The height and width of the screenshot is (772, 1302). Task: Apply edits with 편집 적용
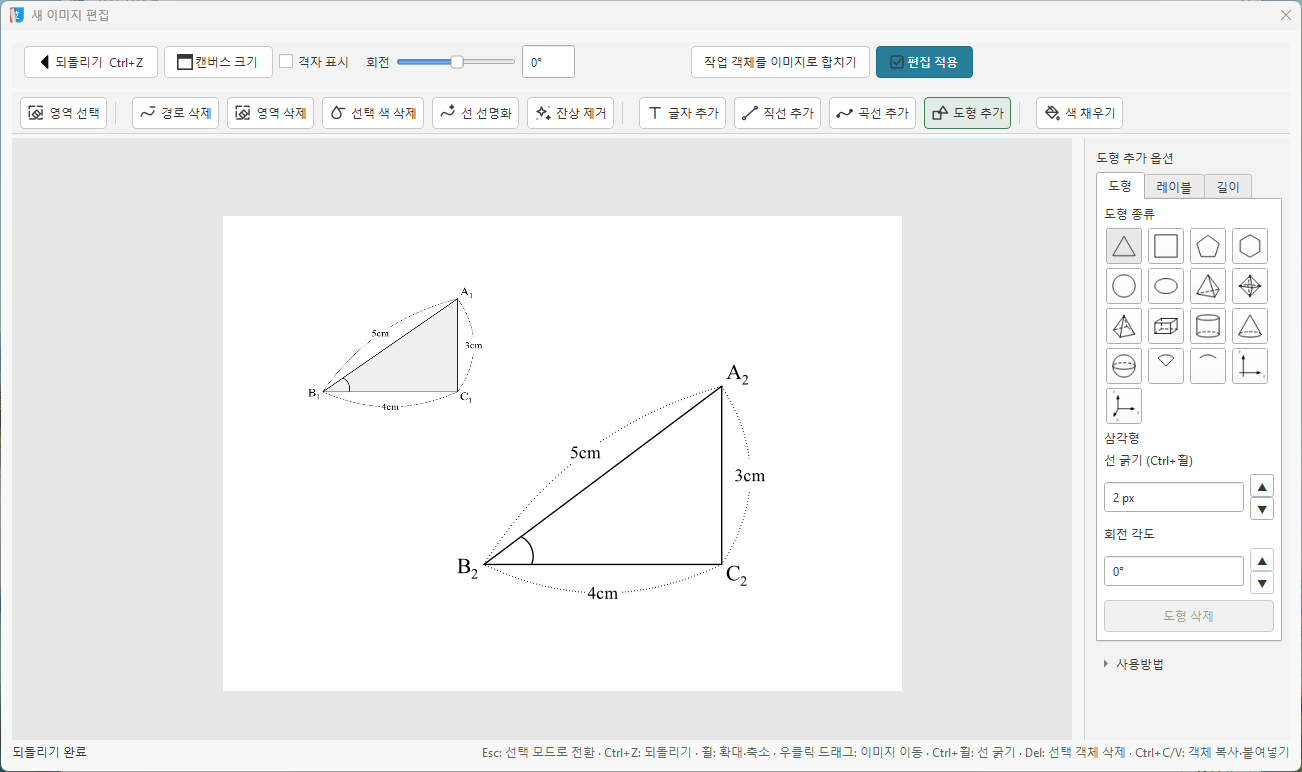(924, 62)
